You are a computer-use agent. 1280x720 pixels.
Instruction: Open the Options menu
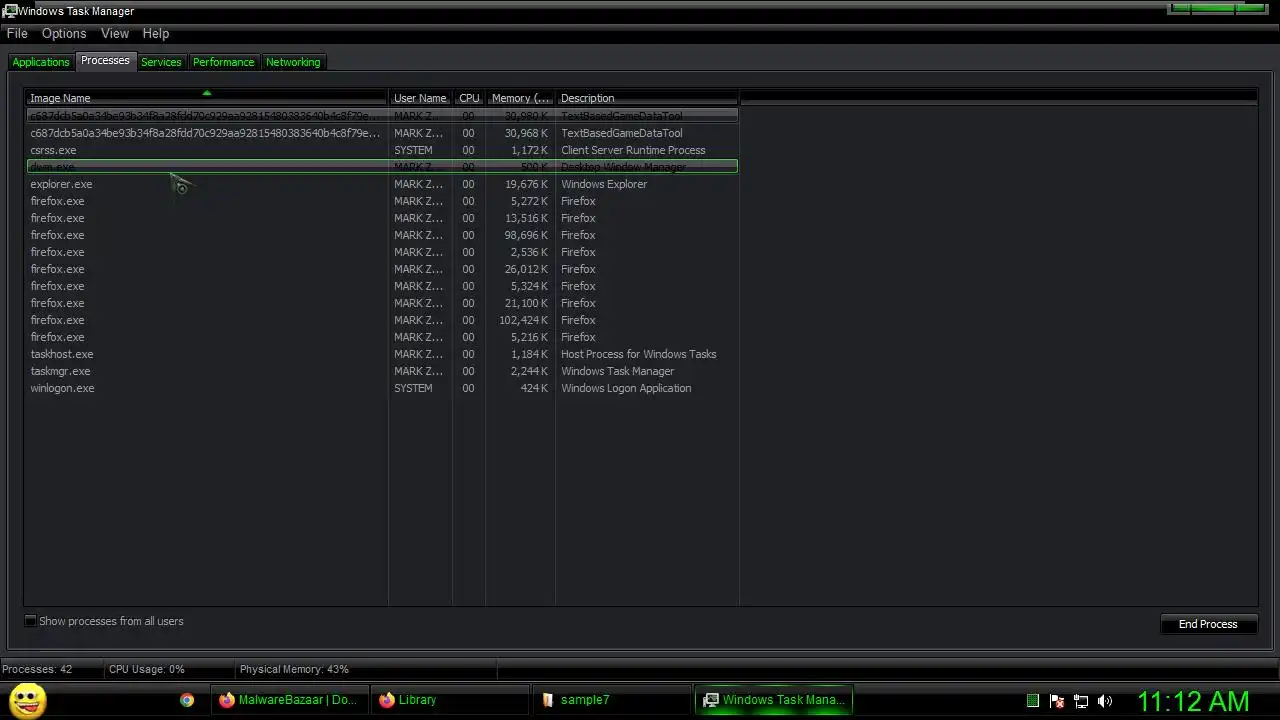64,33
